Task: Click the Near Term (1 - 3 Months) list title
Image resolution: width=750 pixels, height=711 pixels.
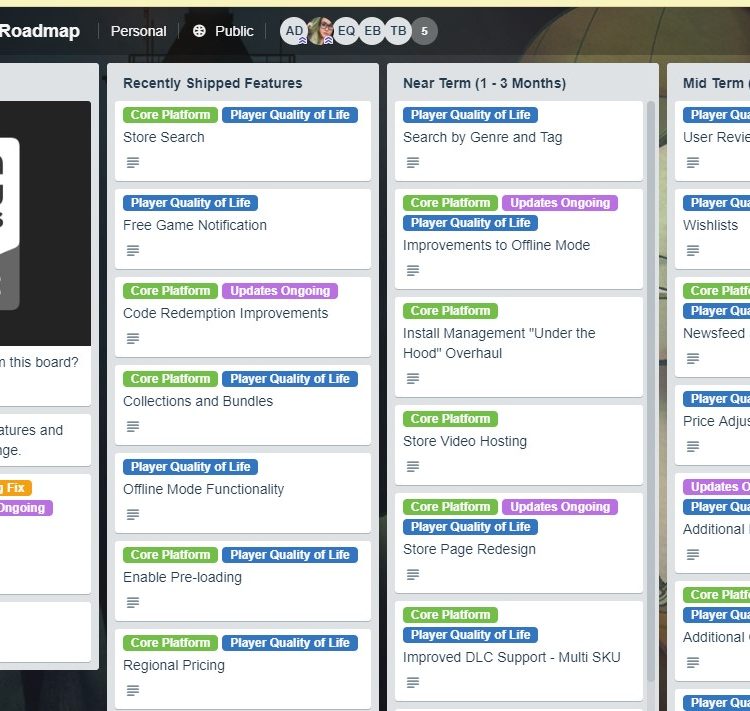Action: pyautogui.click(x=484, y=83)
